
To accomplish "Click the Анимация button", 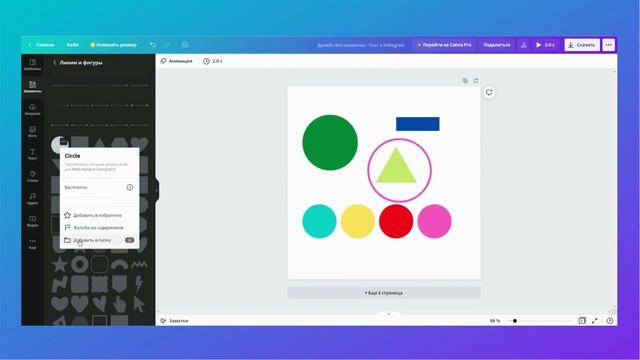I will (x=176, y=61).
